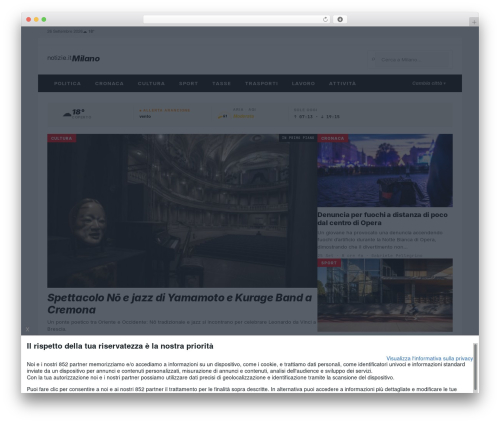Image resolution: width=500 pixels, height=423 pixels.
Task: Open the Trasporti menu item
Action: pyautogui.click(x=261, y=83)
